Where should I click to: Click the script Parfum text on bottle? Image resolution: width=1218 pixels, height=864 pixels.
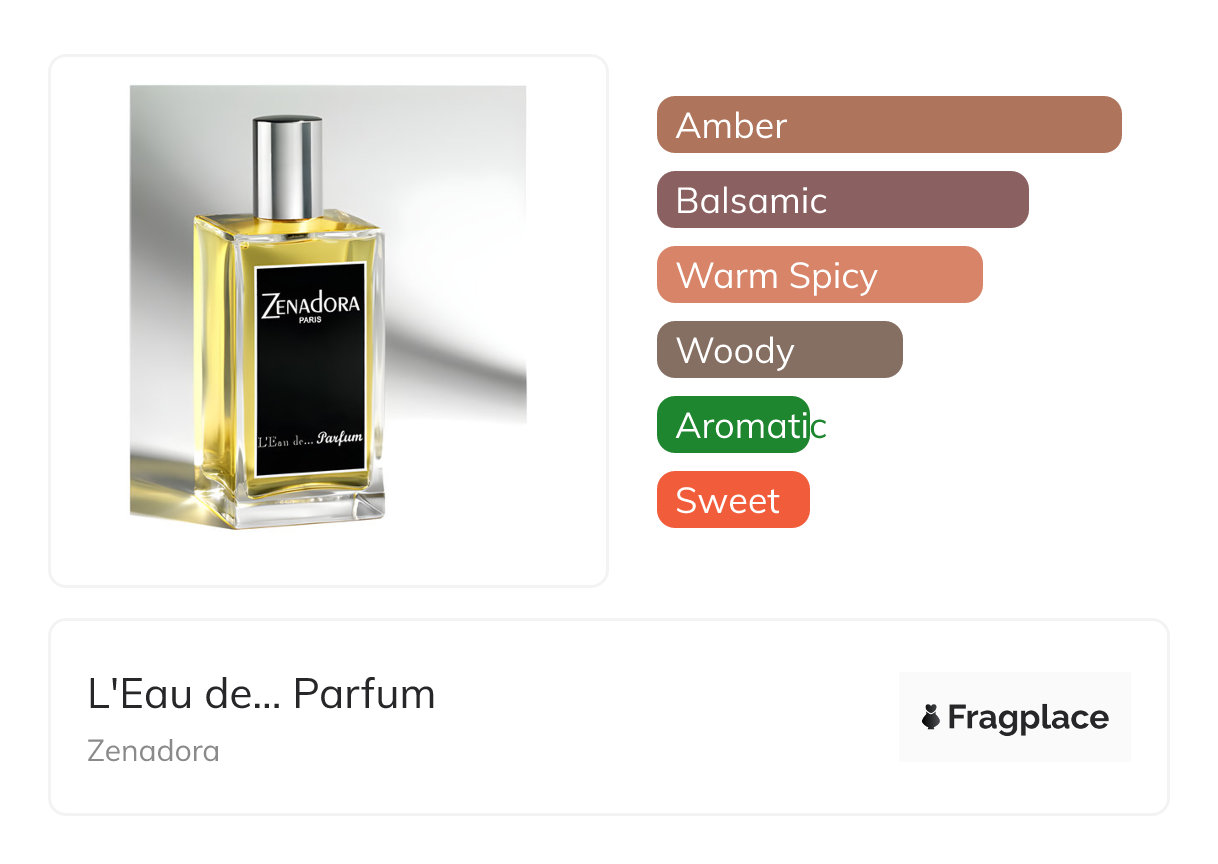pyautogui.click(x=339, y=438)
